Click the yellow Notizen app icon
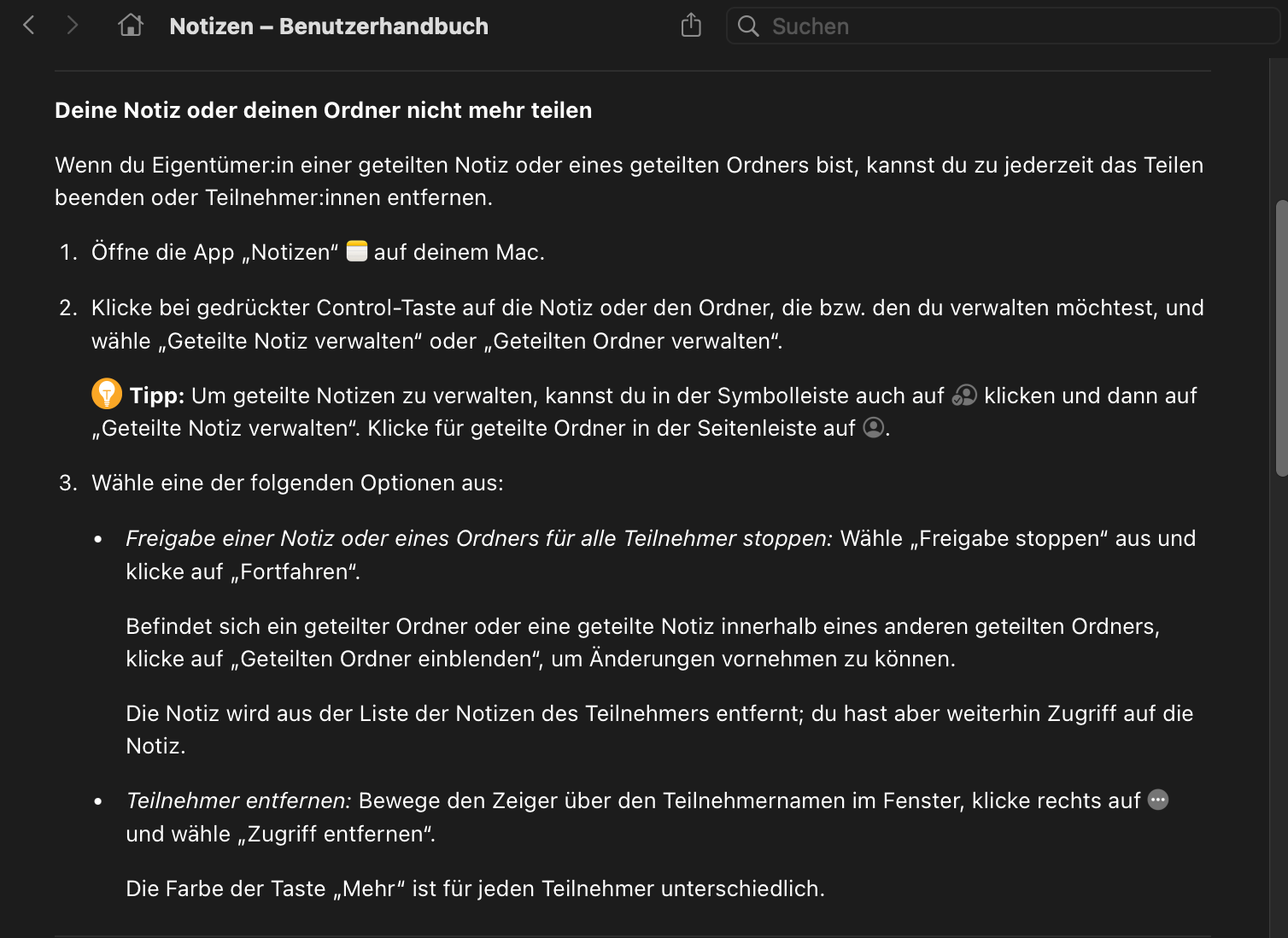This screenshot has width=1288, height=938. 357,251
